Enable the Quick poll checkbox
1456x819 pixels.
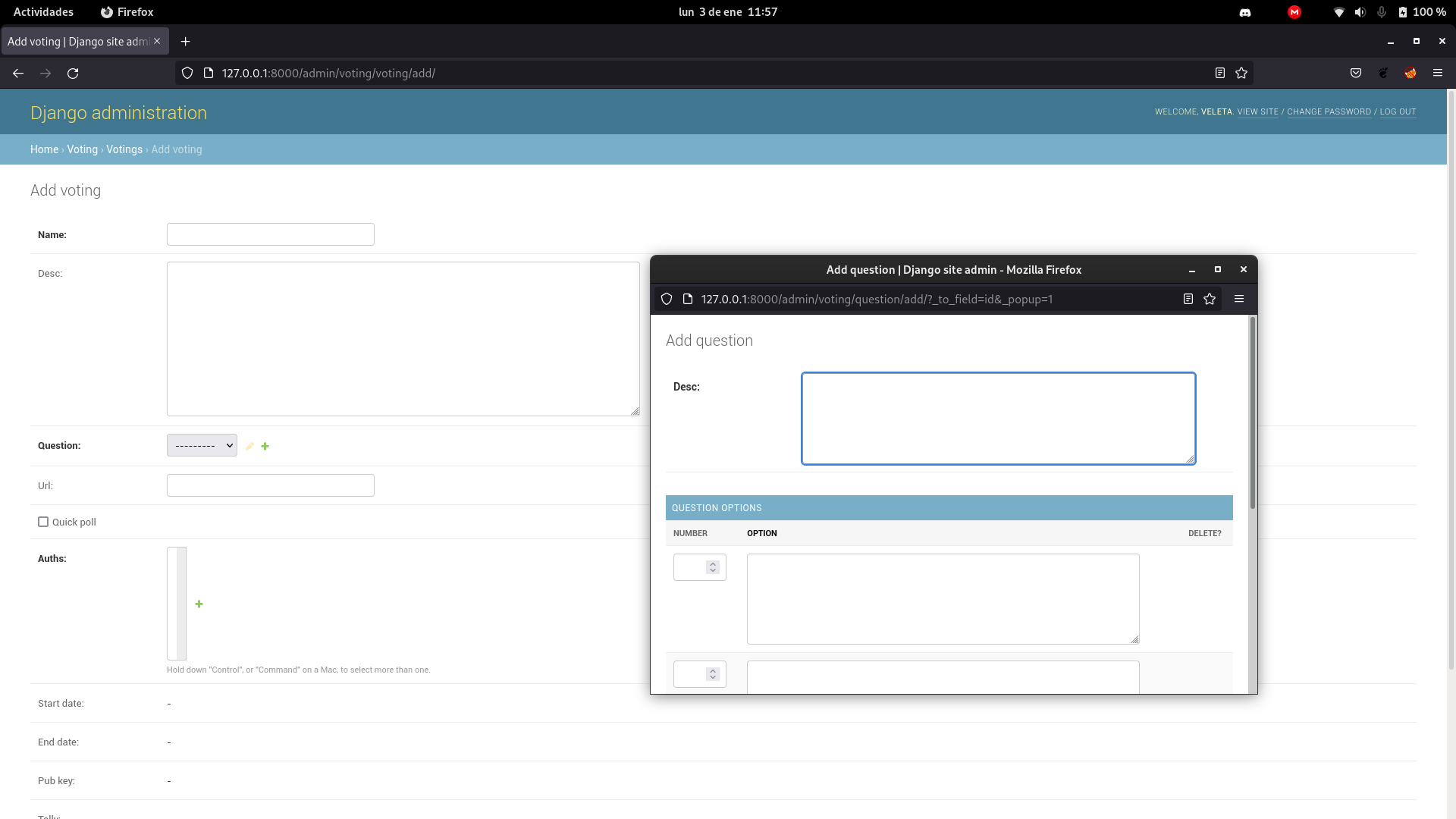click(43, 522)
